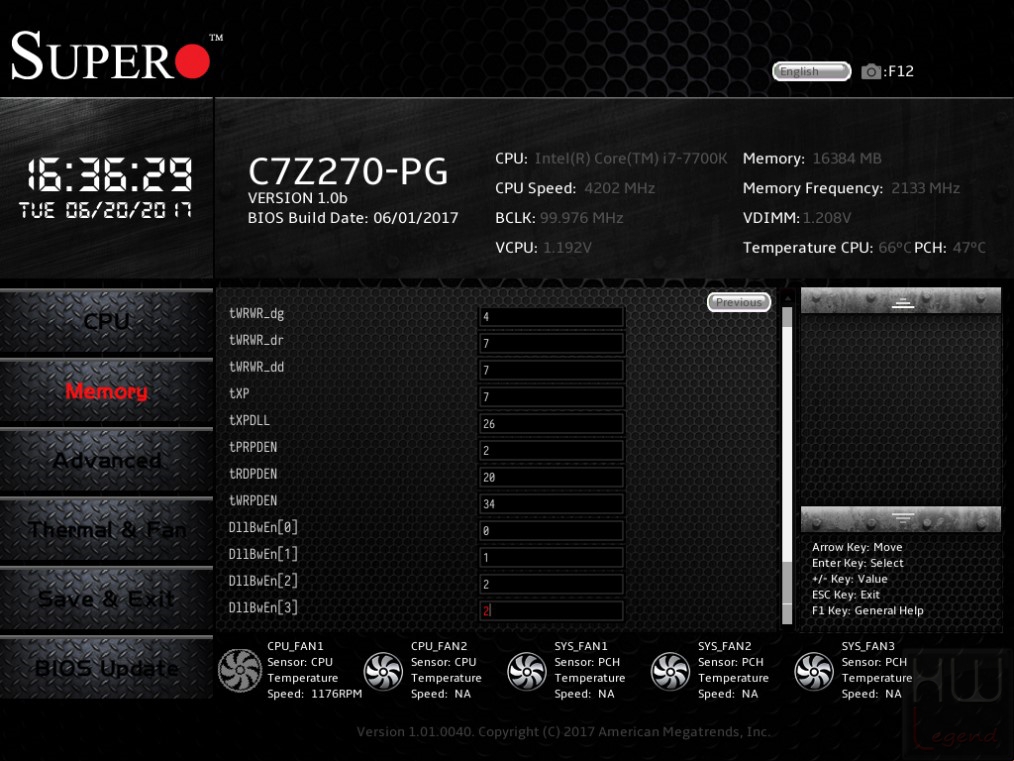Select the DllBwEn[3] value field

click(551, 611)
